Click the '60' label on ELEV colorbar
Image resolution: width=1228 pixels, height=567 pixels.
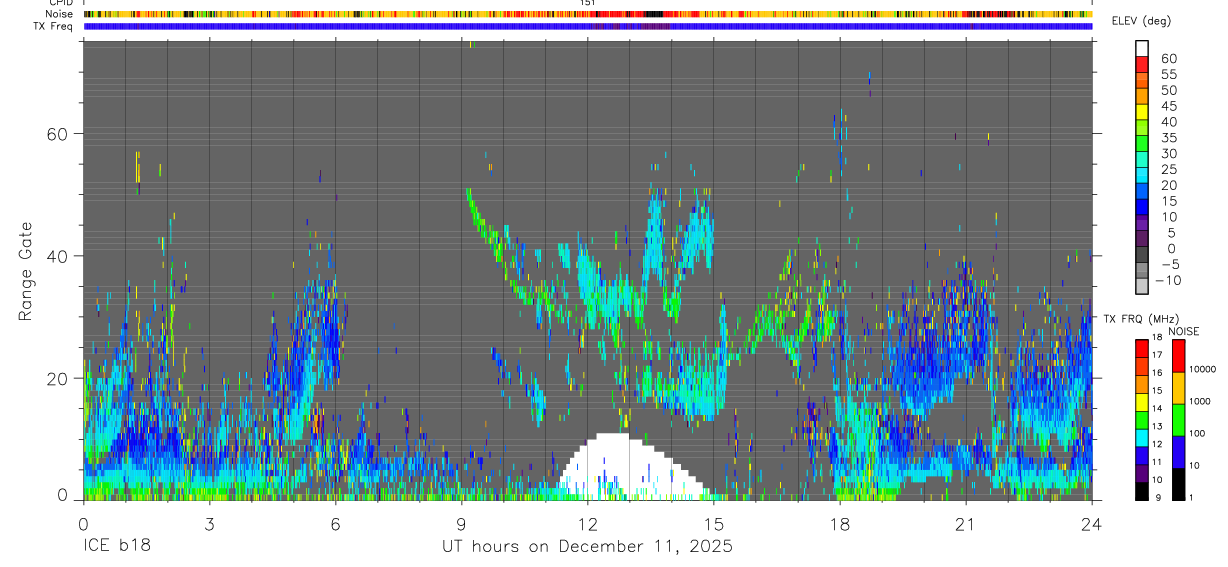pyautogui.click(x=1169, y=58)
